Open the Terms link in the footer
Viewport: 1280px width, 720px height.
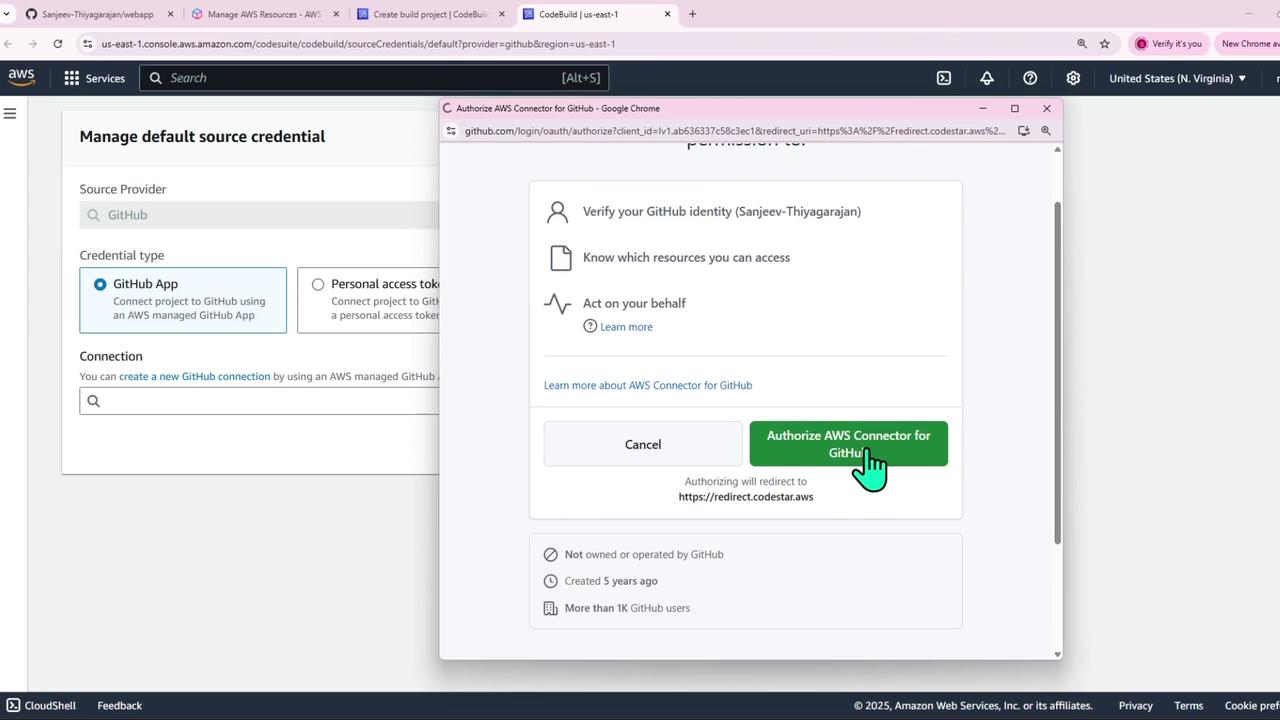click(x=1188, y=705)
